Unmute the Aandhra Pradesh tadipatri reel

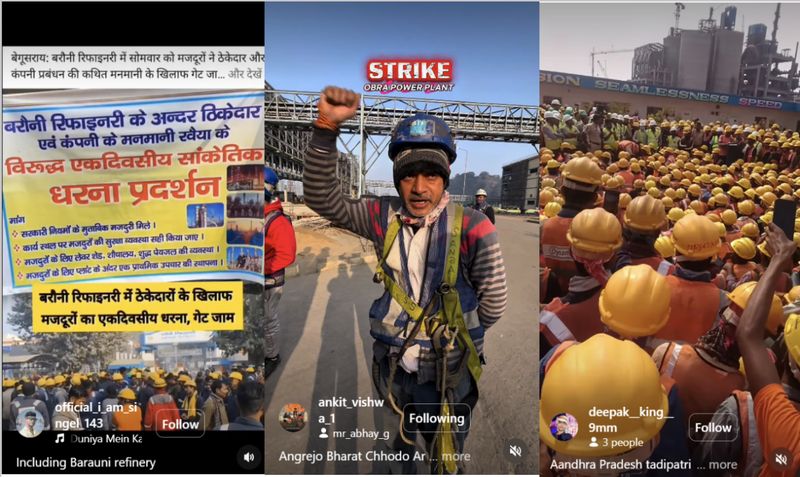click(781, 459)
